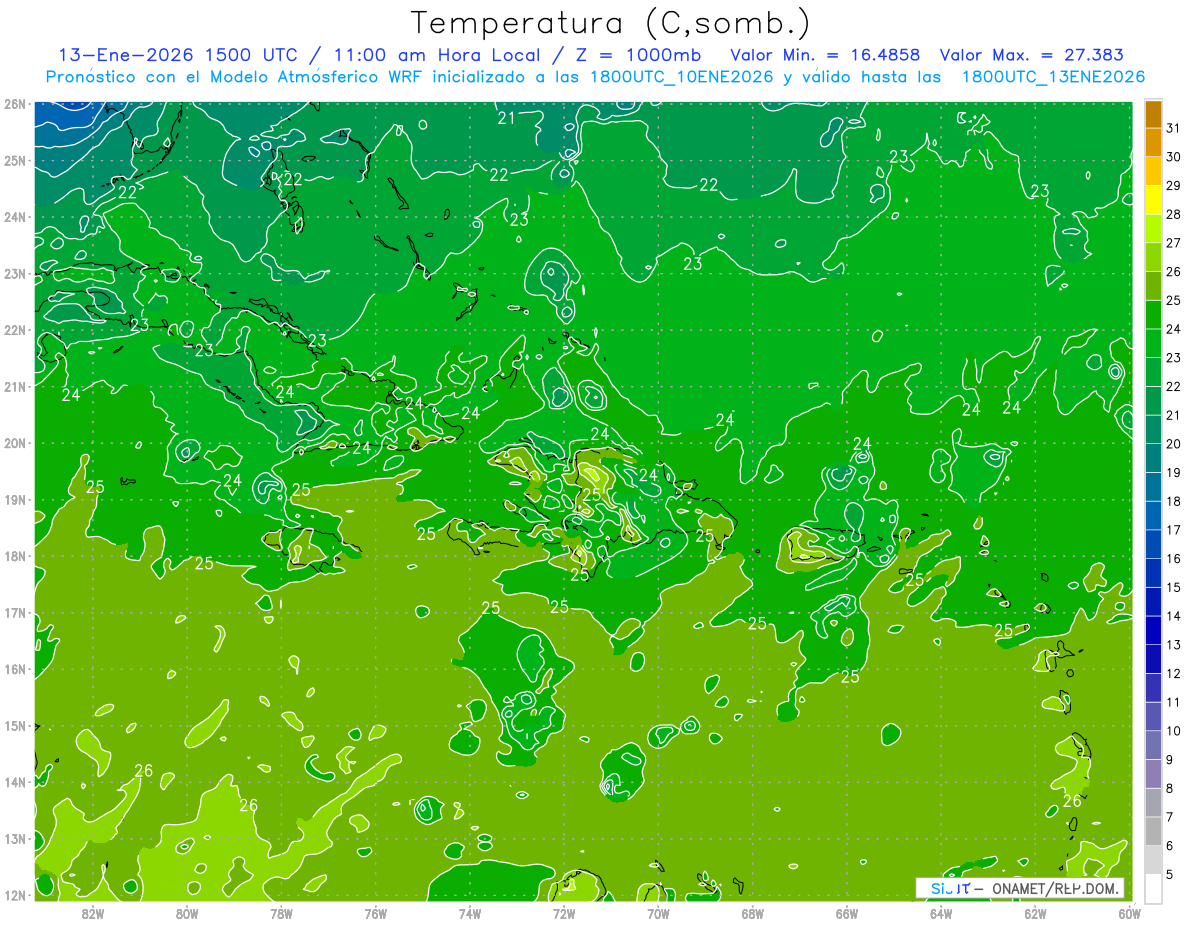This screenshot has height=927, width=1200.
Task: Click the '74W' longitude label
Action: [470, 913]
